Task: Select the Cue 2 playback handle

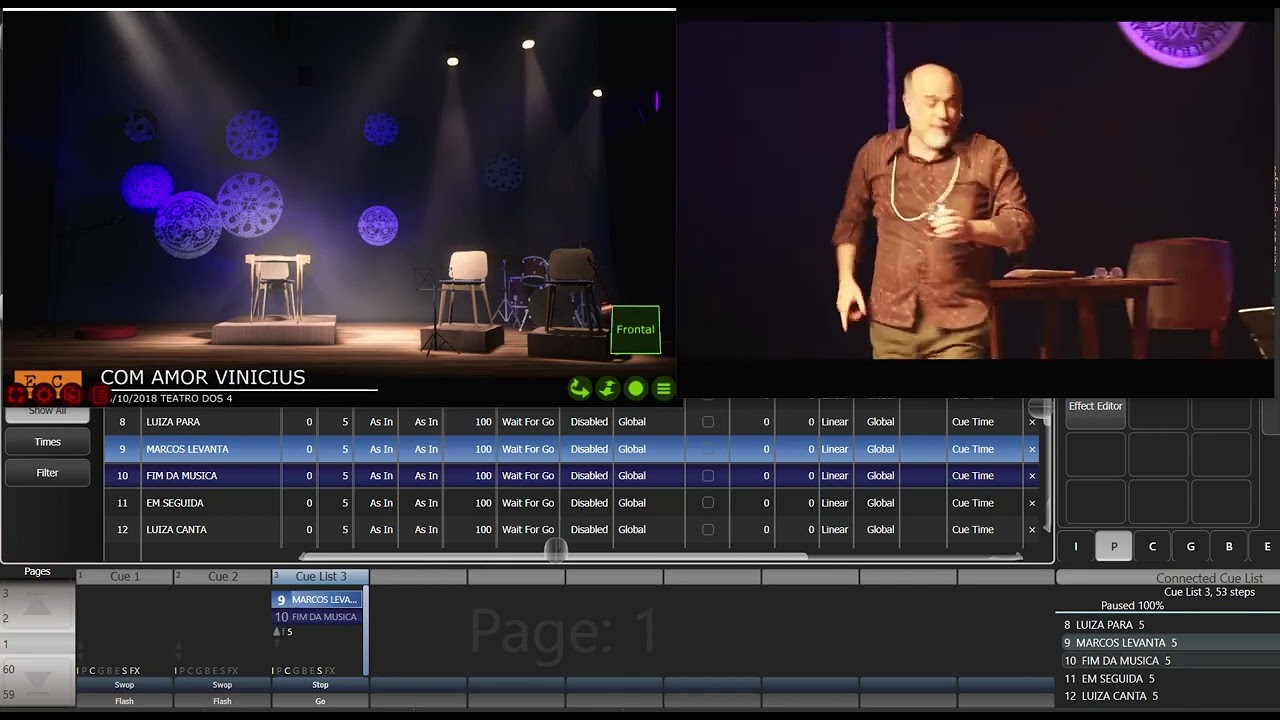Action: tap(222, 577)
